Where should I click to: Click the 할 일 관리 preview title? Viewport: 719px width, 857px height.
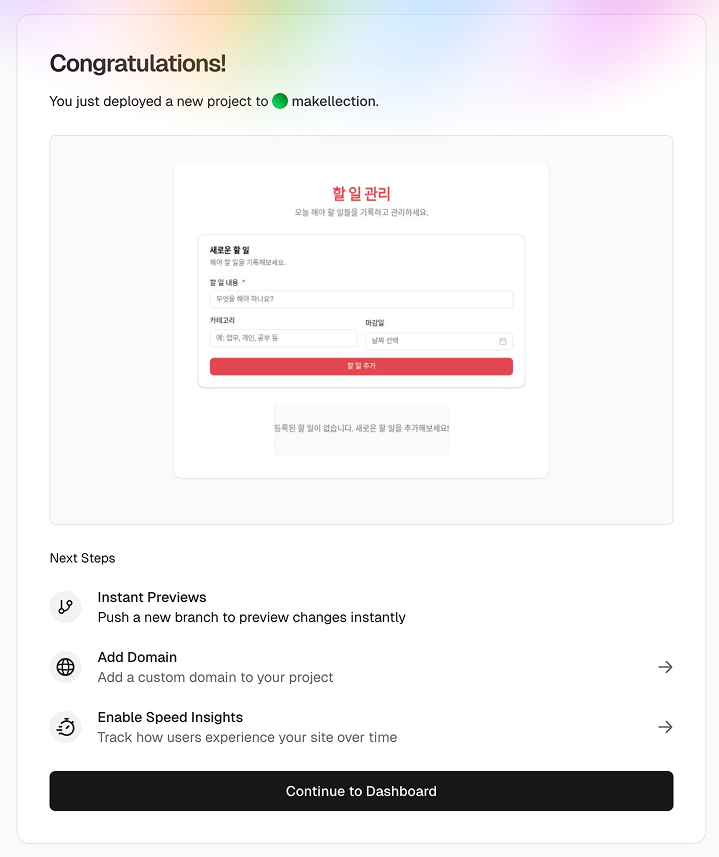click(361, 194)
